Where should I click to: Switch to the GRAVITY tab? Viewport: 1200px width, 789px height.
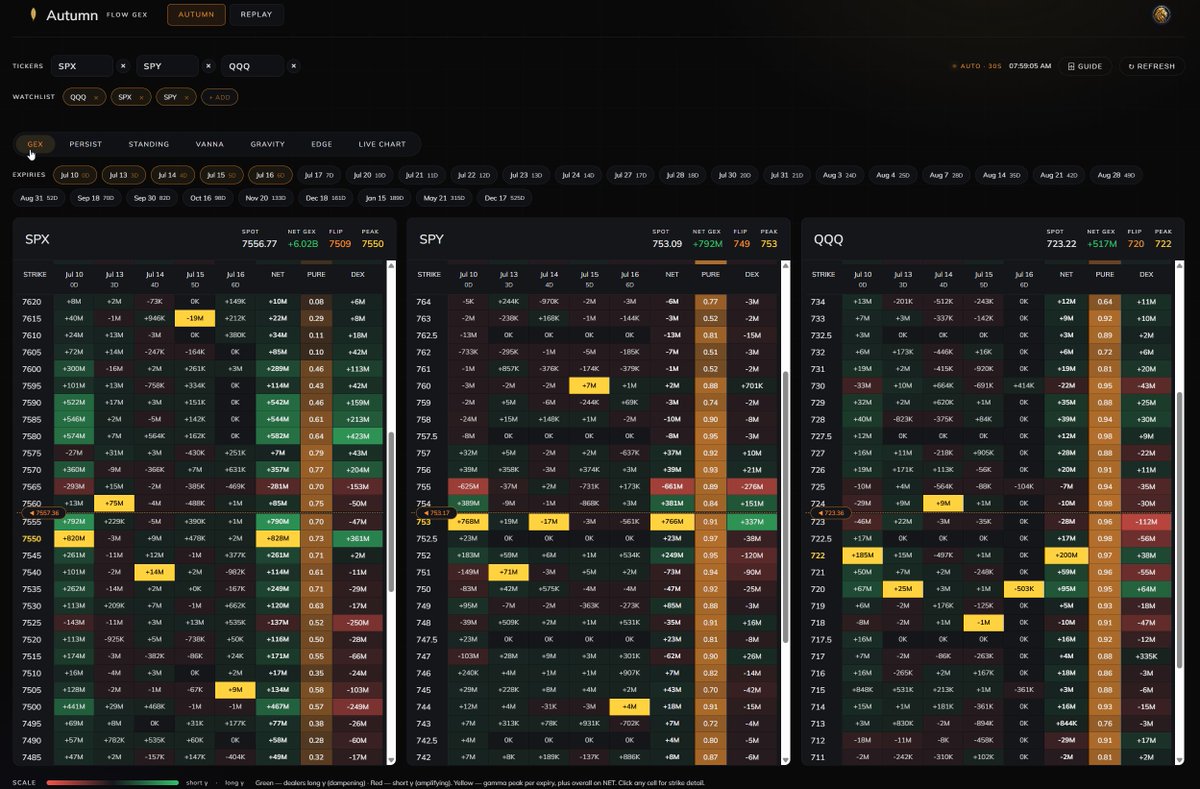point(267,144)
